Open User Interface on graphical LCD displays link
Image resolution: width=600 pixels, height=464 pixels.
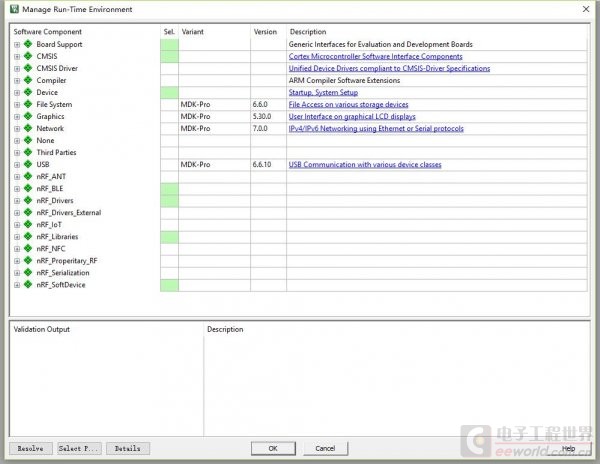[x=352, y=116]
